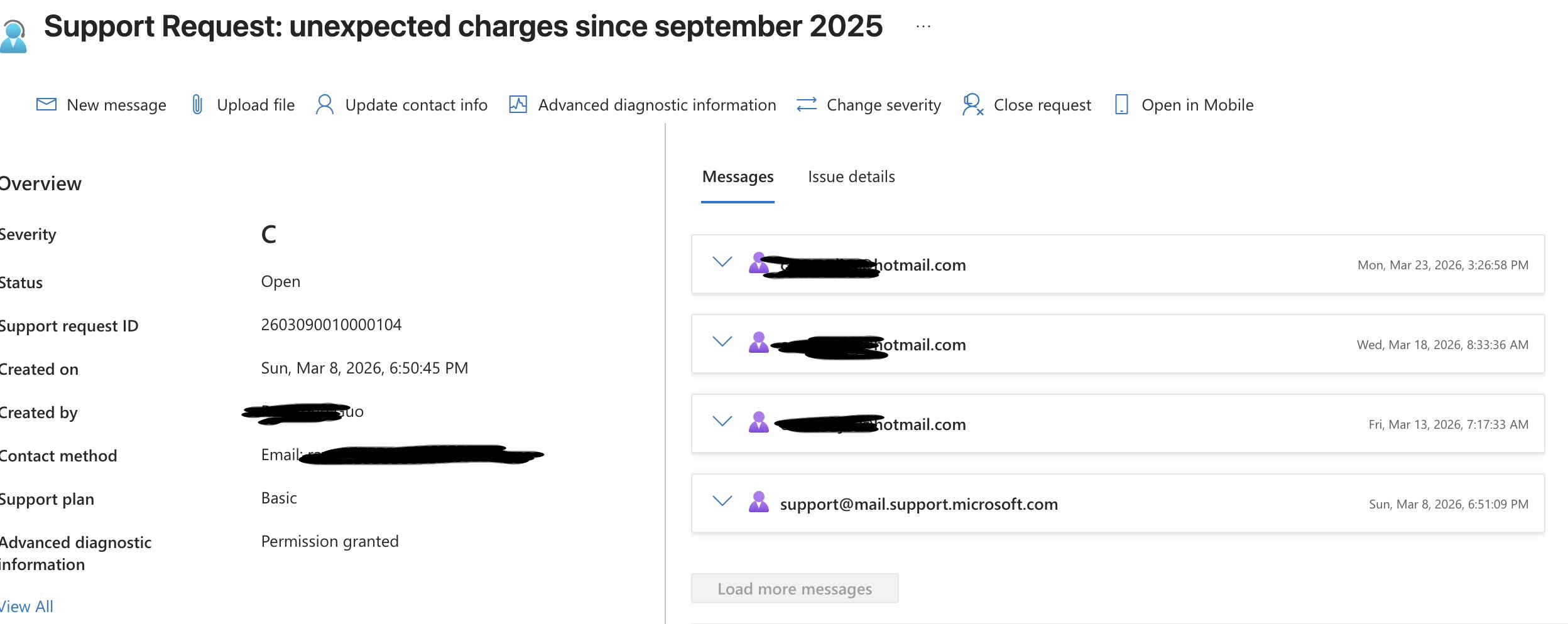The image size is (1568, 624).
Task: Open Advanced diagnostic information chart icon
Action: click(x=518, y=104)
